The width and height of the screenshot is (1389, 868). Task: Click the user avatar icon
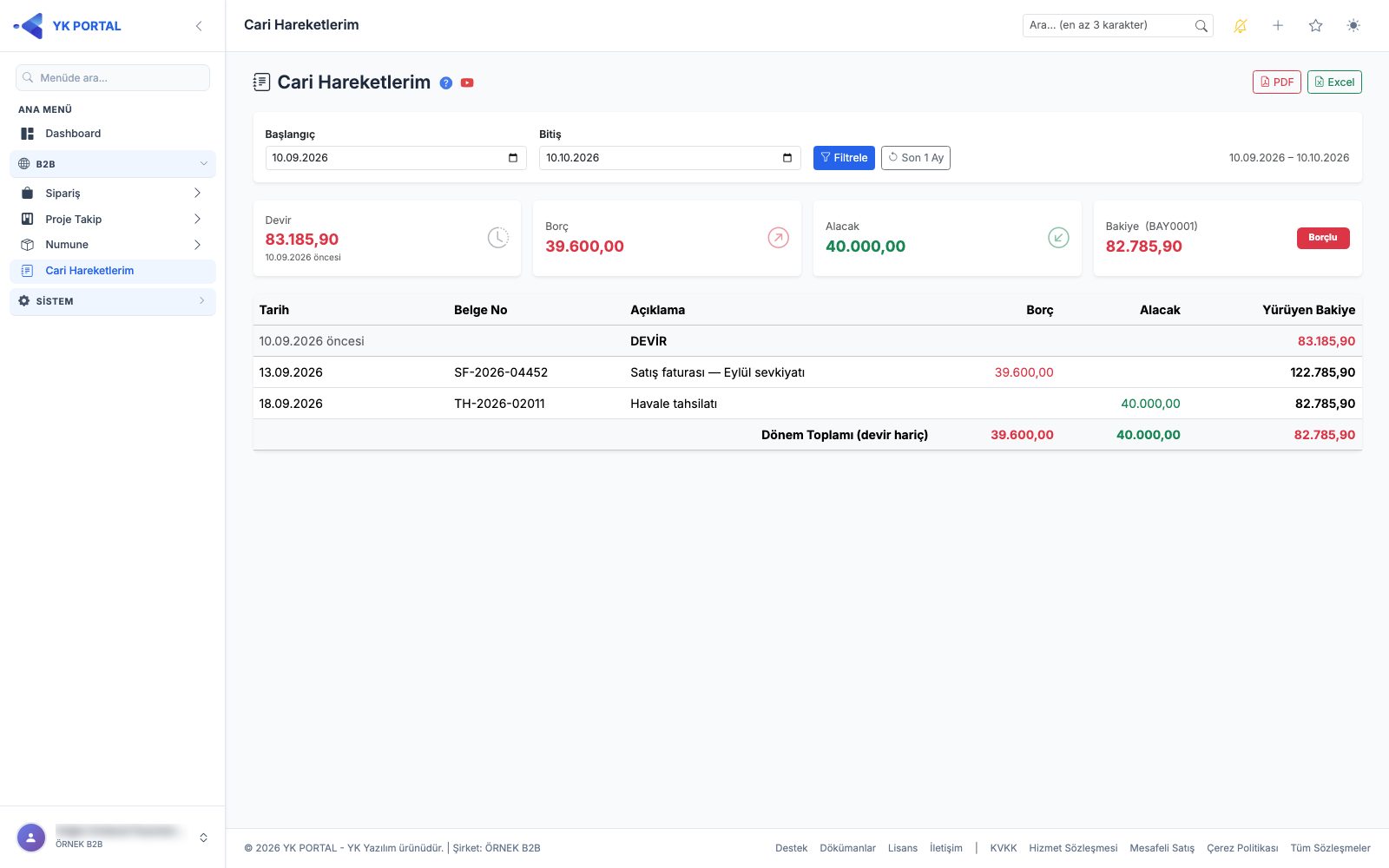(x=31, y=838)
